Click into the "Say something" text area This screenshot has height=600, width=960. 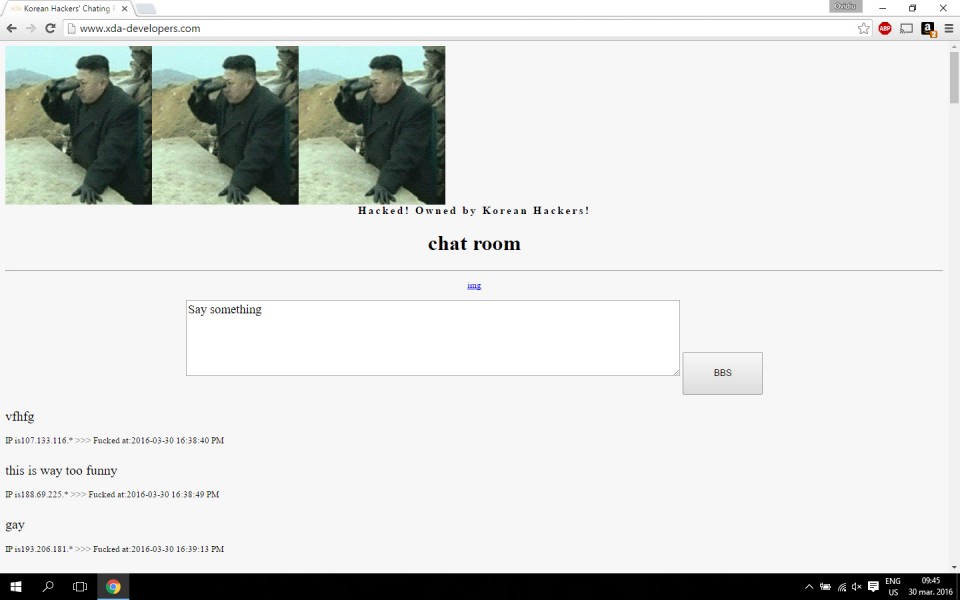tap(432, 338)
